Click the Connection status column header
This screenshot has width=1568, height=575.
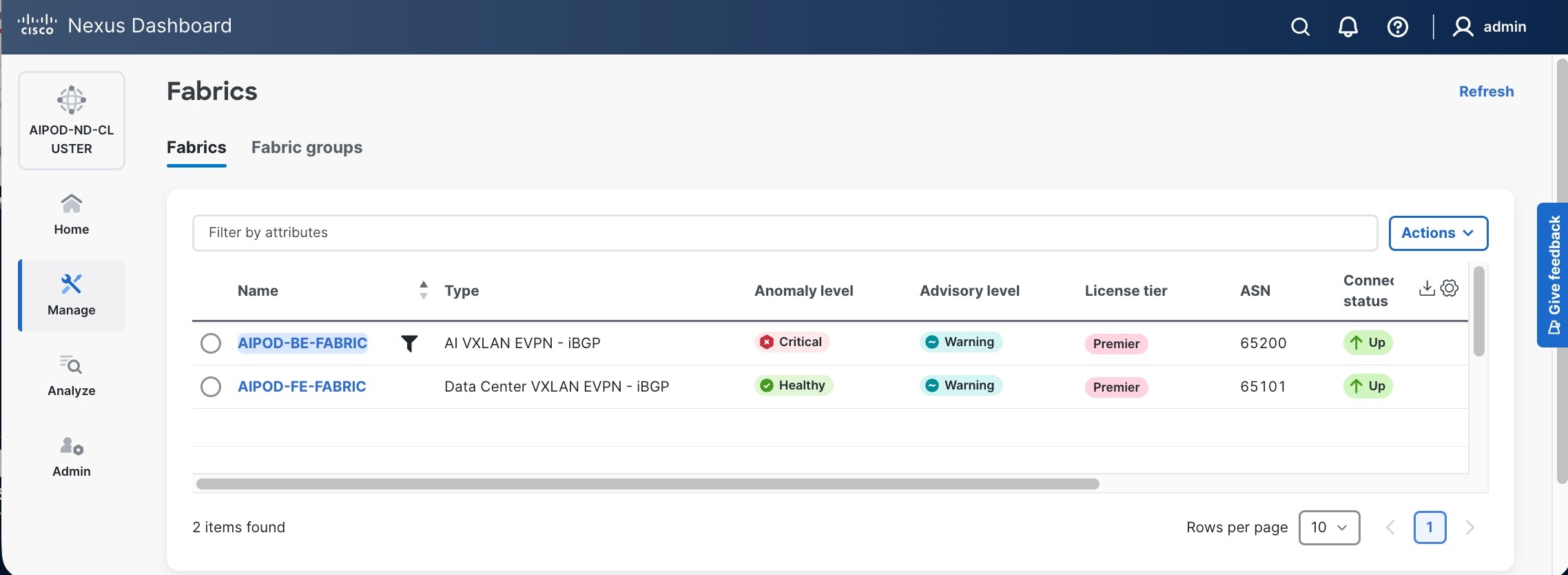click(1368, 291)
